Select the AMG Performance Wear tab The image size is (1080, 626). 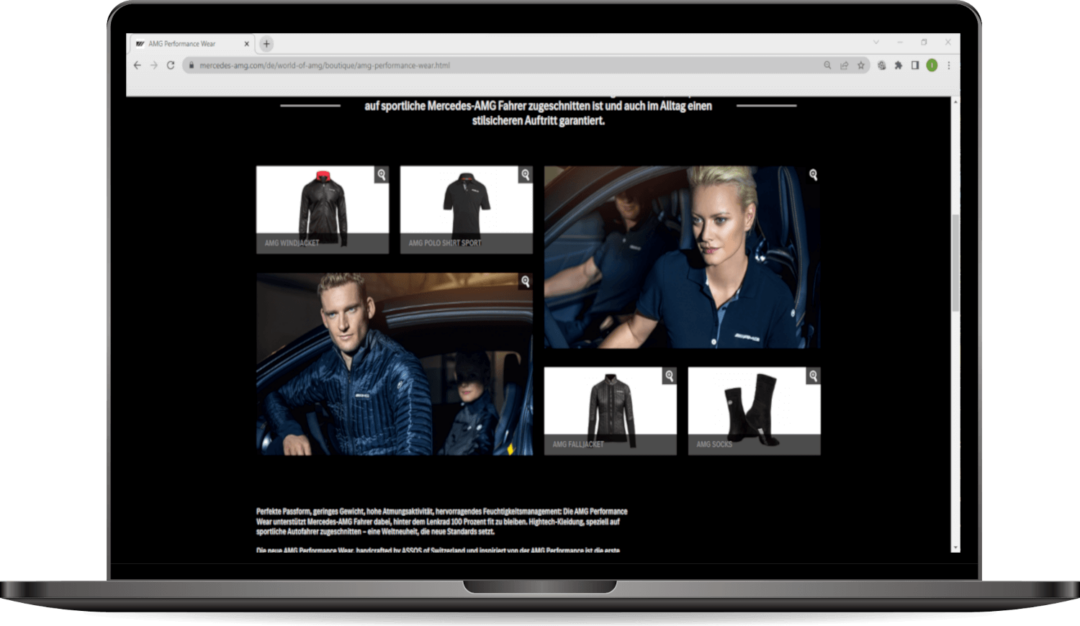[x=191, y=44]
